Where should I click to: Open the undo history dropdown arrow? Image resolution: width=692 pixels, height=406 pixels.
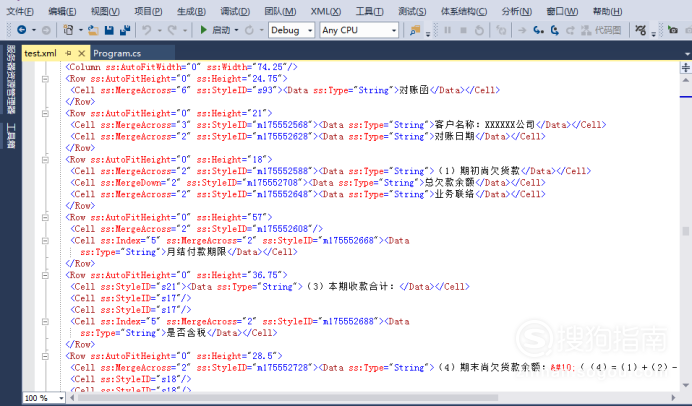pyautogui.click(x=159, y=30)
